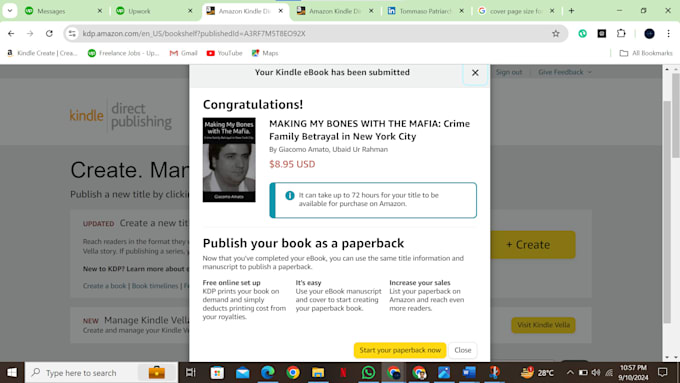This screenshot has height=383, width=680.
Task: Open YouTube bookmark
Action: (x=224, y=53)
